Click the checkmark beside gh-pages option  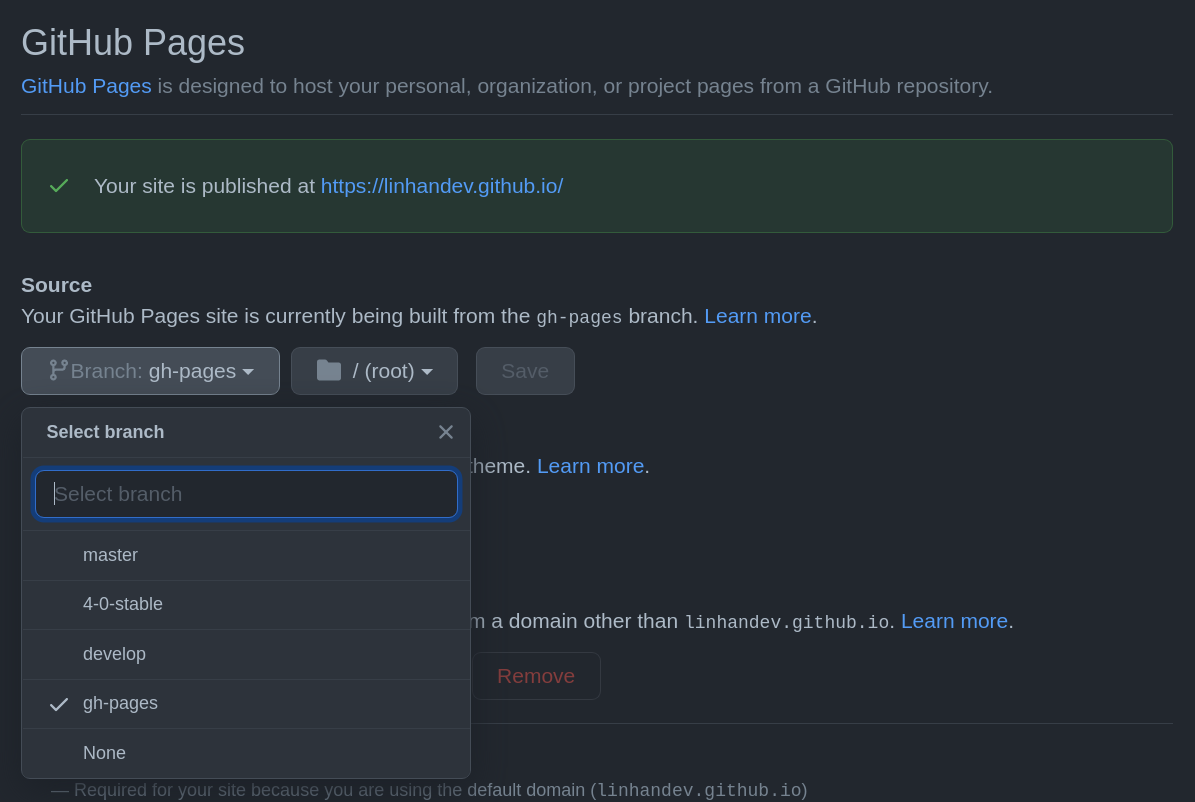pyautogui.click(x=59, y=704)
